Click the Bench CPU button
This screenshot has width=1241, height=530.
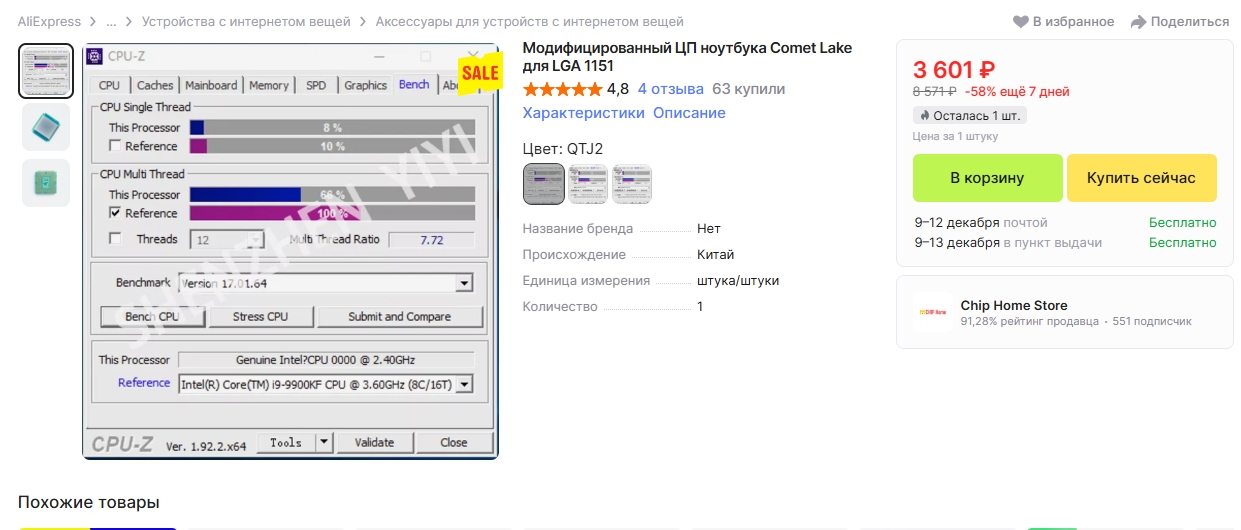pos(153,317)
